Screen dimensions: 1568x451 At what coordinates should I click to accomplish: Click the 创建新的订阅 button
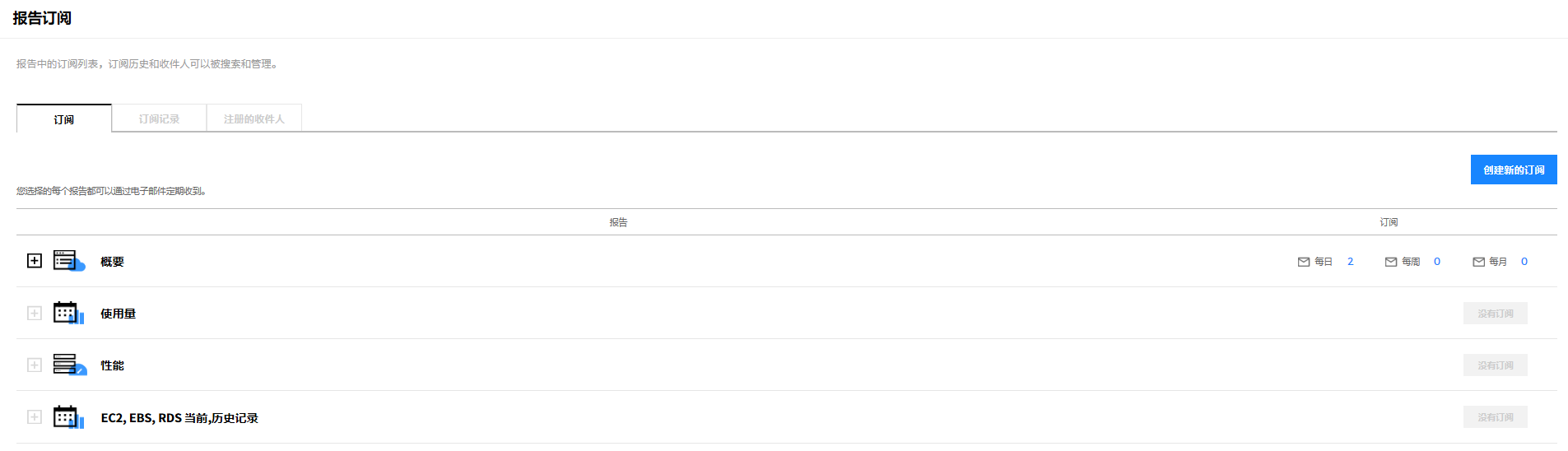1513,170
